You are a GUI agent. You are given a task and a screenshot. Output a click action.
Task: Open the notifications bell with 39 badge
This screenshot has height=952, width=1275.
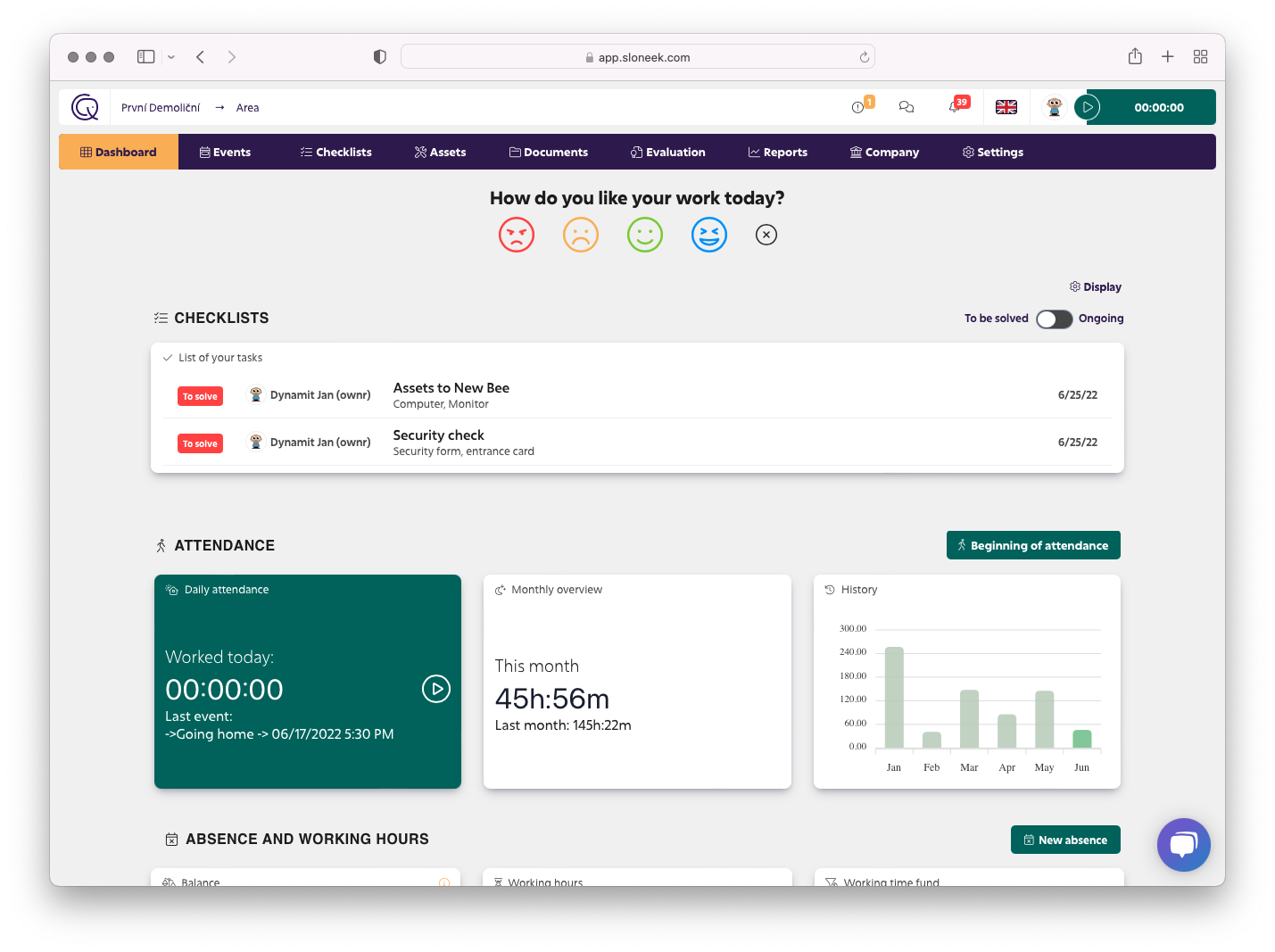[x=956, y=107]
